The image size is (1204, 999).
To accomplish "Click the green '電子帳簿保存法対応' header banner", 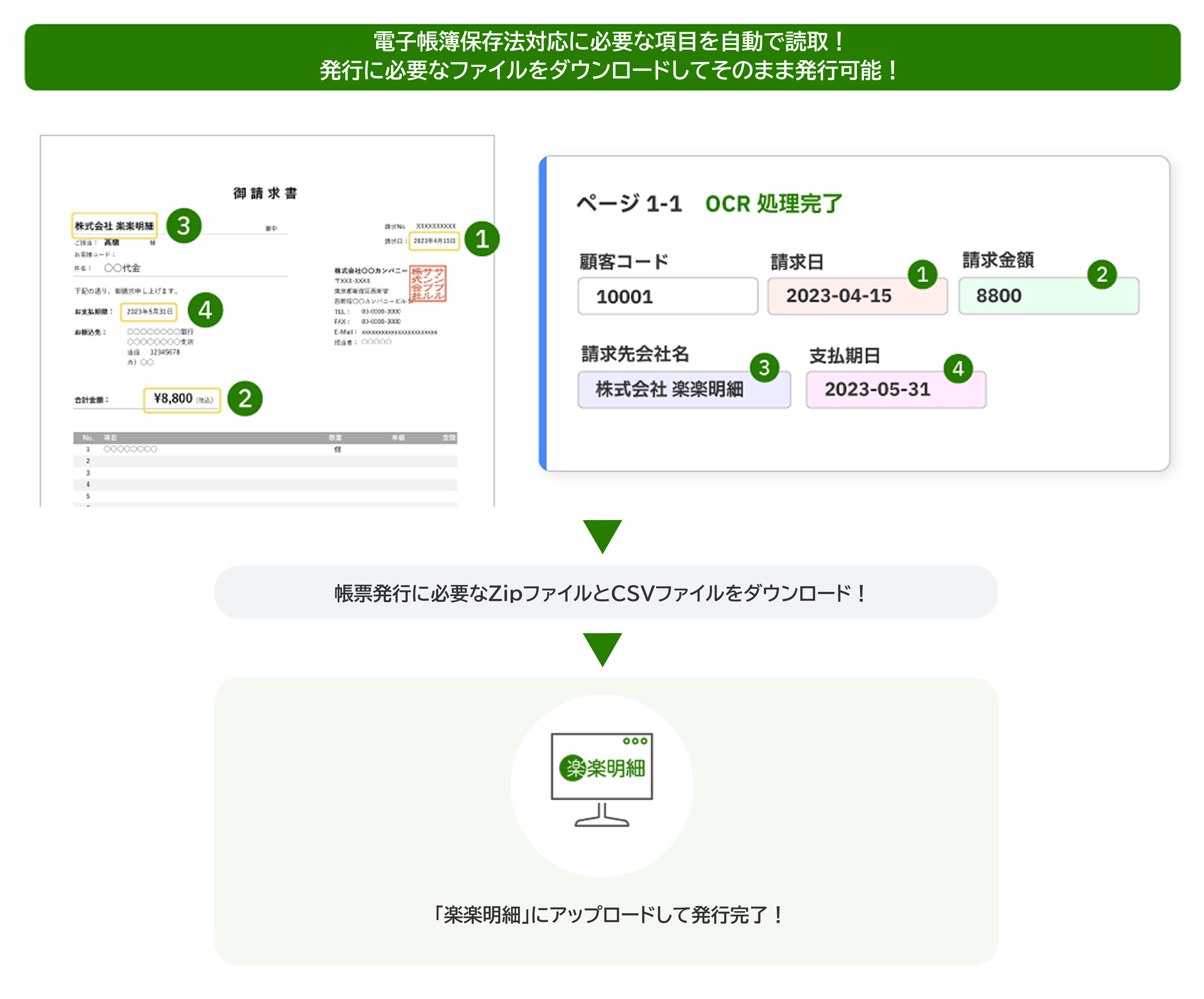I will [x=603, y=57].
